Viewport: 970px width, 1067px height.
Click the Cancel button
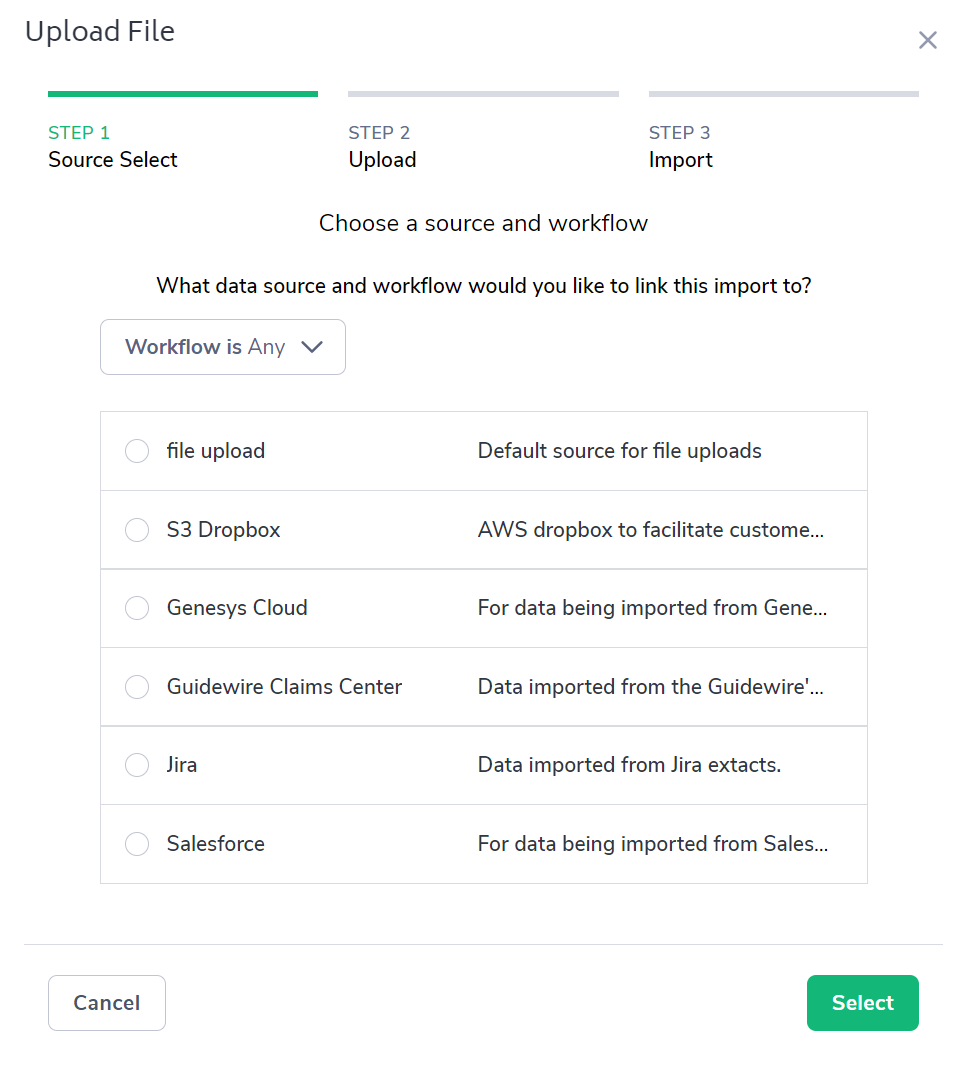coord(107,1003)
